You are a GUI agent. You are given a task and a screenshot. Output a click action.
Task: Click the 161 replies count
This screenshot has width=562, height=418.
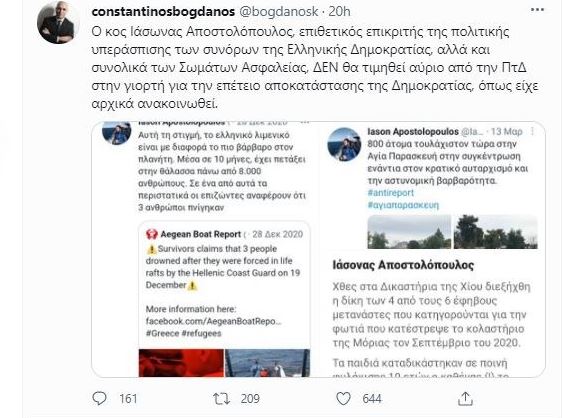(128, 399)
